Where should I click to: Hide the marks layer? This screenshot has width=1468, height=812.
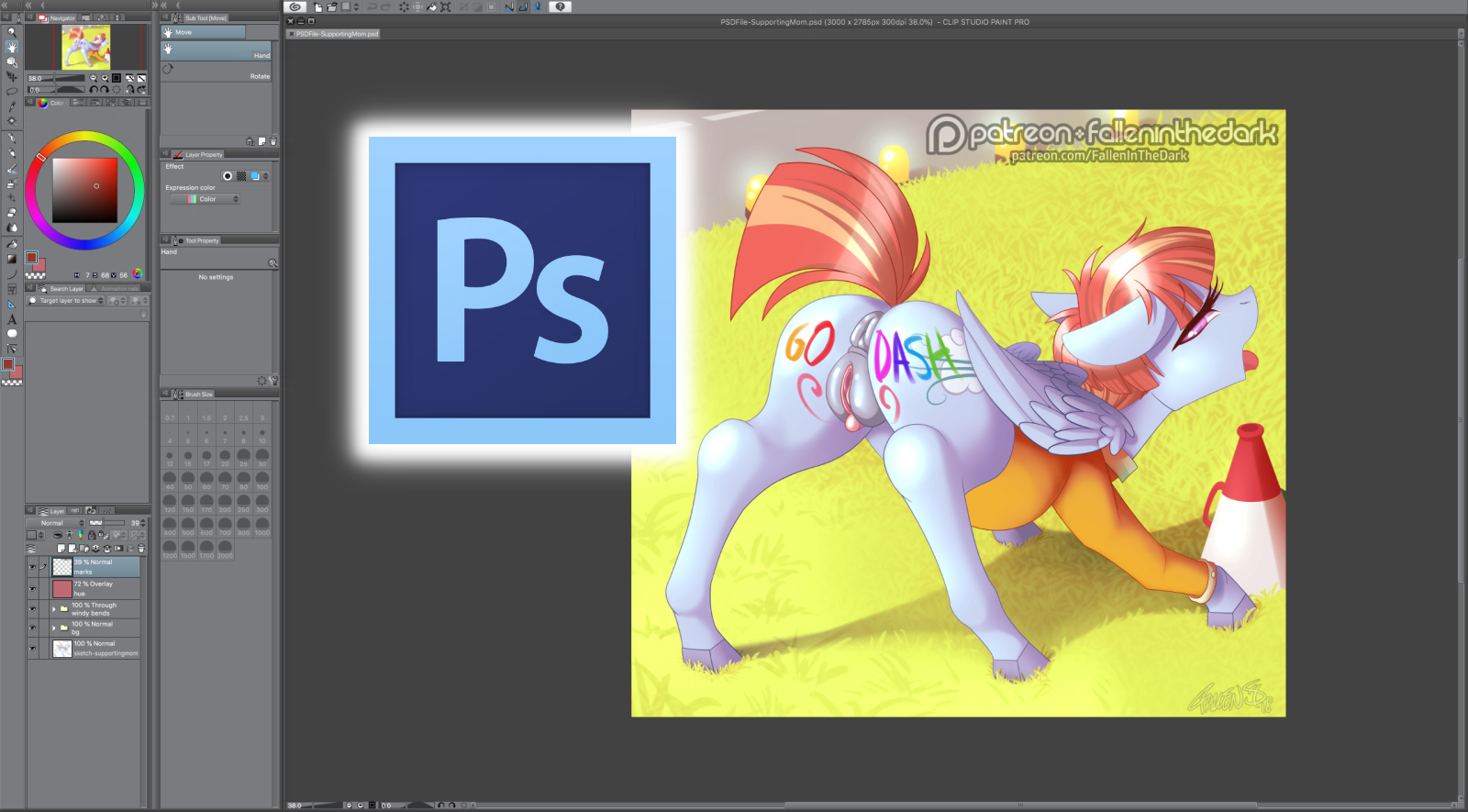33,567
